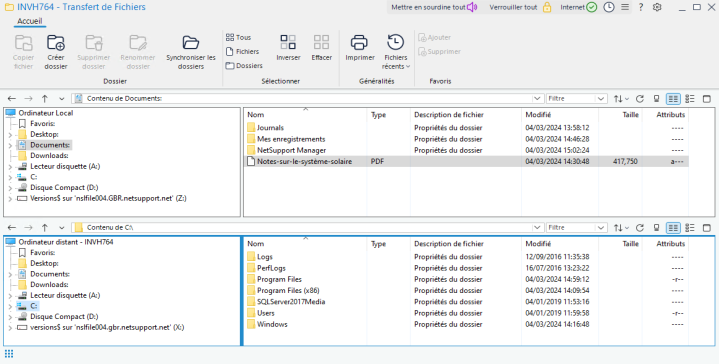Screen dimensions: 719x364
Task: Click the Inverser selection icon
Action: click(288, 42)
